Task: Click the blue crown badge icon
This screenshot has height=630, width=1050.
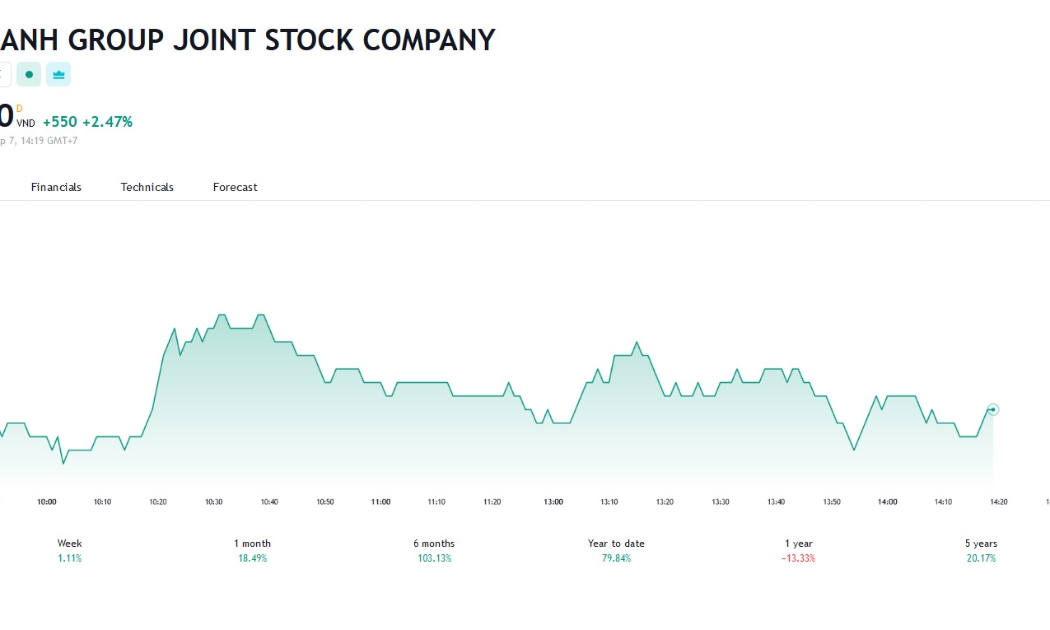Action: point(58,74)
